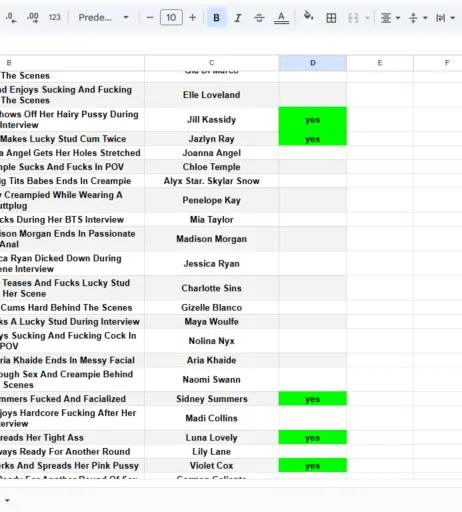Select green yes cell beside Jill Kassidy
The width and height of the screenshot is (462, 512).
coord(313,119)
